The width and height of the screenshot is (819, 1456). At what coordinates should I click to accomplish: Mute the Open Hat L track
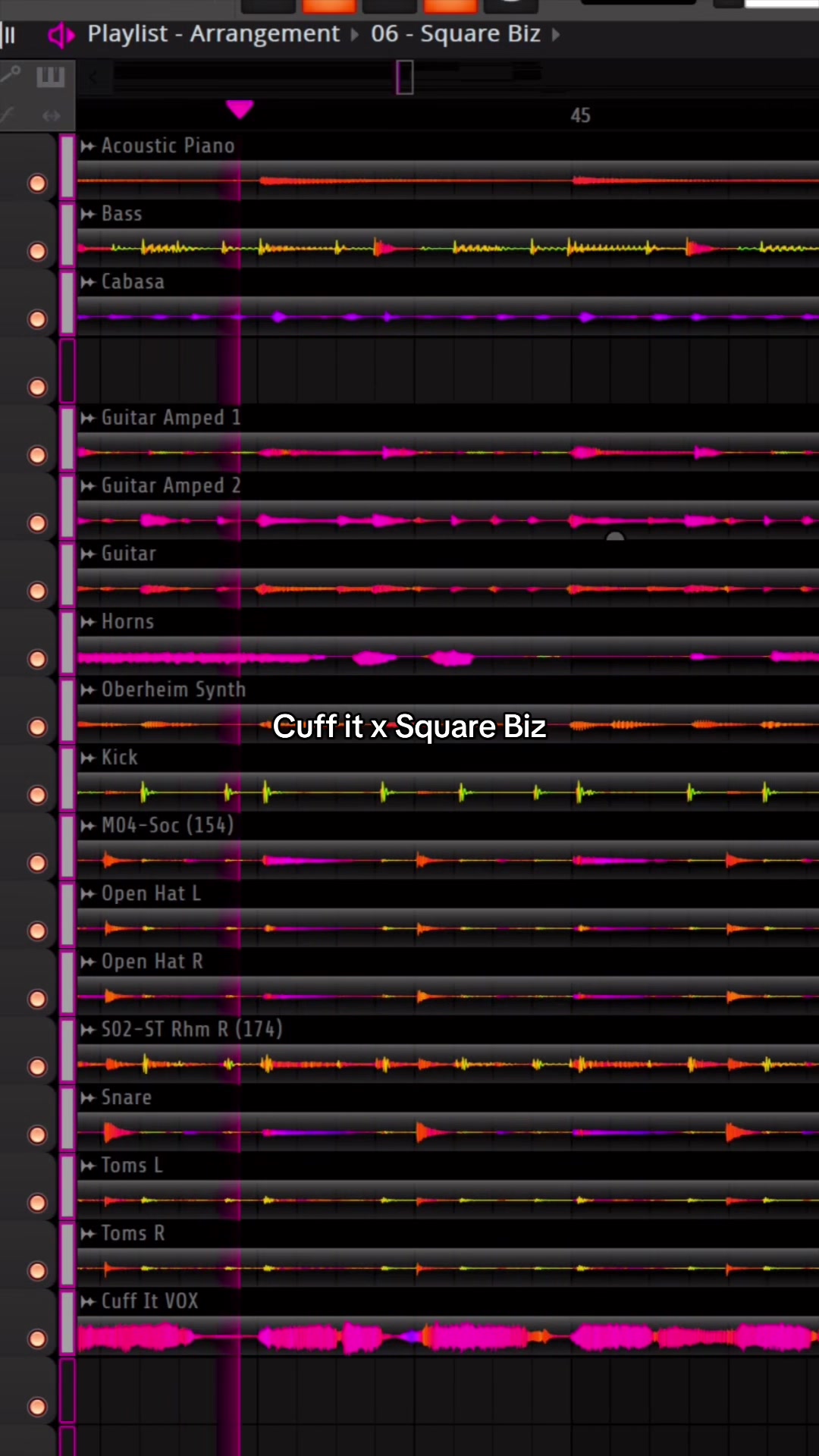tap(37, 930)
